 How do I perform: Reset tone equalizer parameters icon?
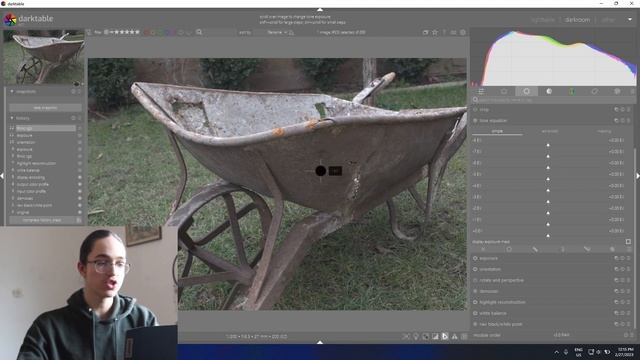[622, 121]
